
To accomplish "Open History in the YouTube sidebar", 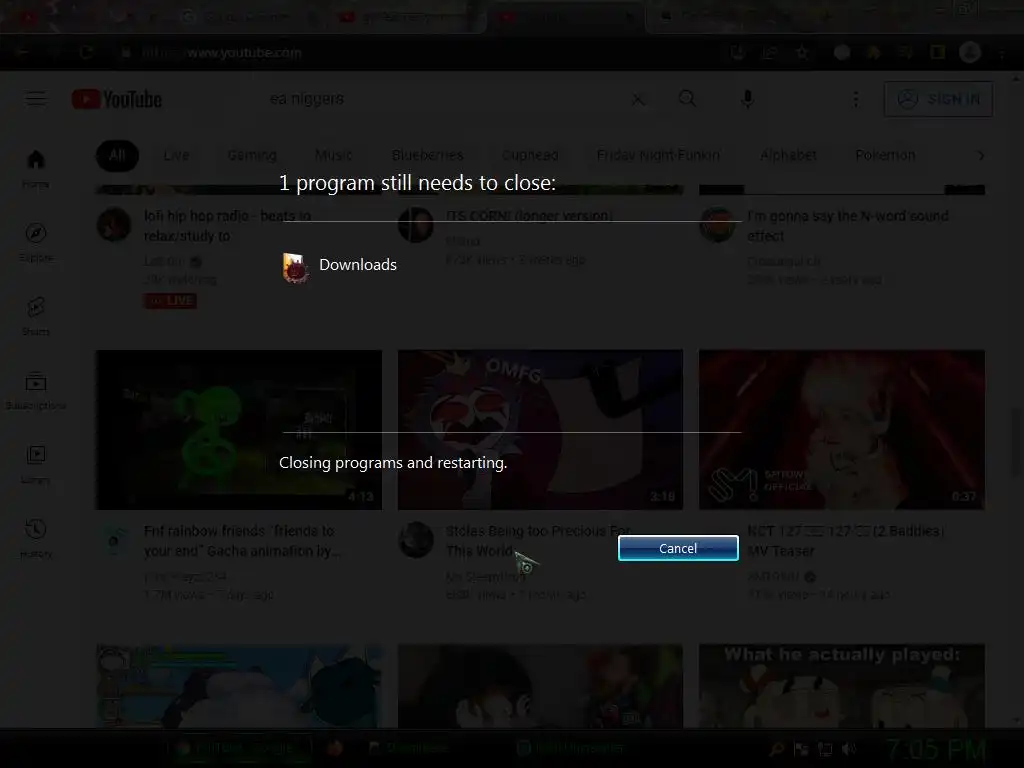I will pyautogui.click(x=36, y=538).
